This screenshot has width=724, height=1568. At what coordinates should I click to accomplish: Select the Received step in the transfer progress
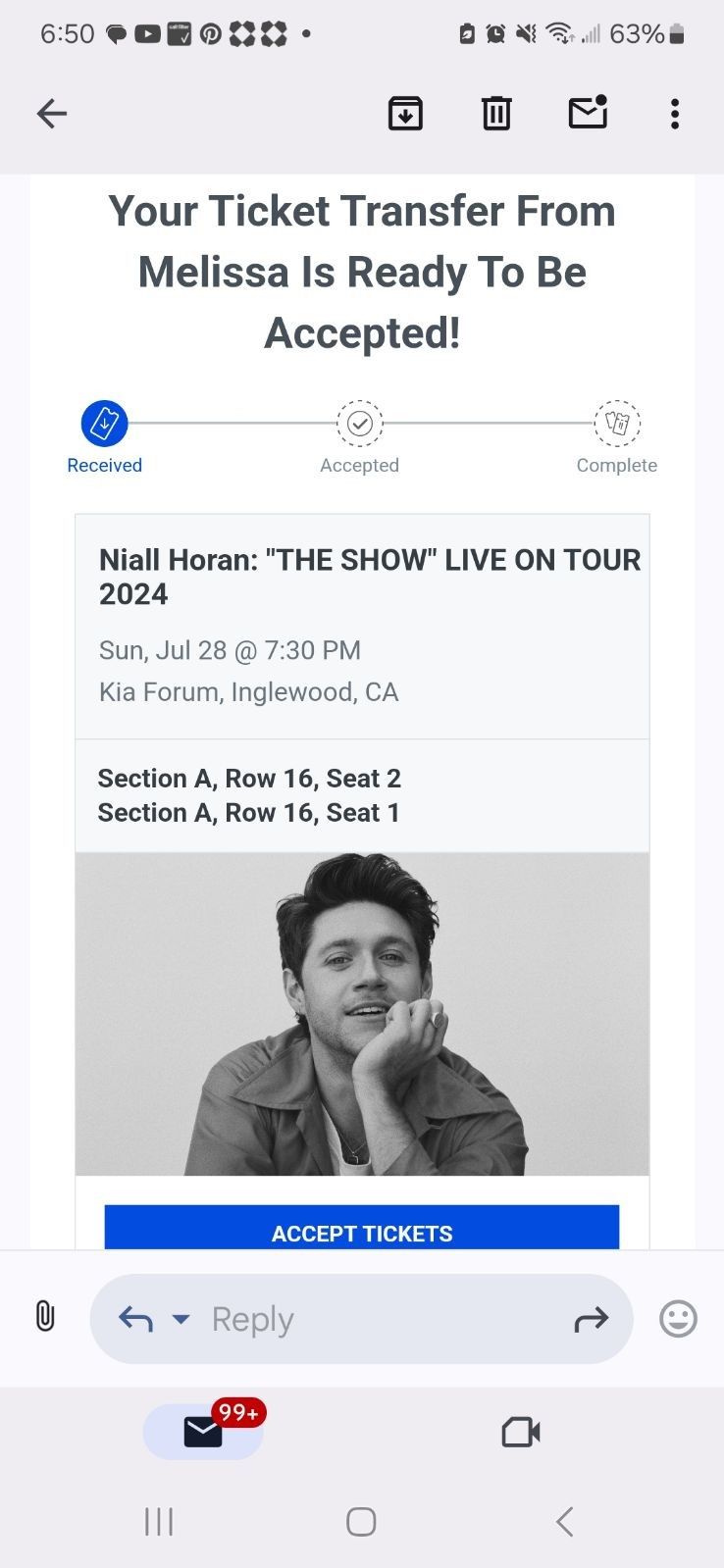(104, 424)
